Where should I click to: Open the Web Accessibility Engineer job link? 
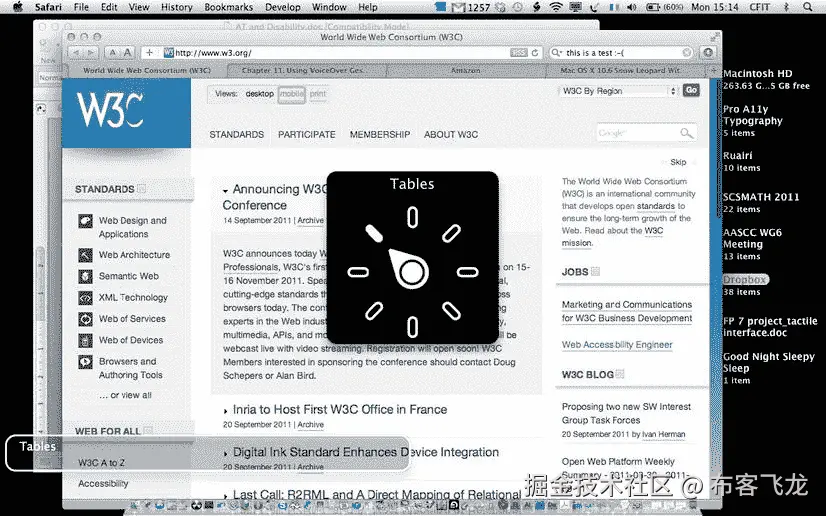[617, 345]
